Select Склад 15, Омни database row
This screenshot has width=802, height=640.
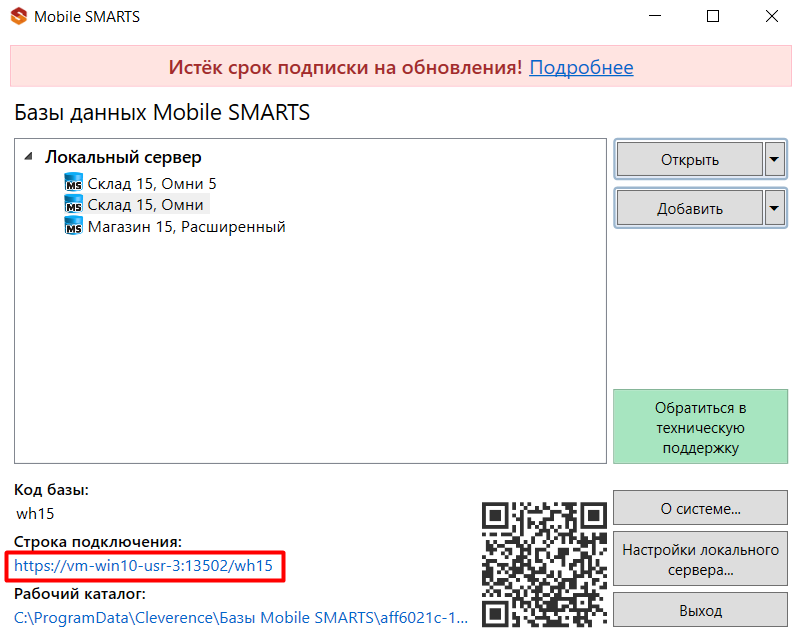pyautogui.click(x=145, y=205)
